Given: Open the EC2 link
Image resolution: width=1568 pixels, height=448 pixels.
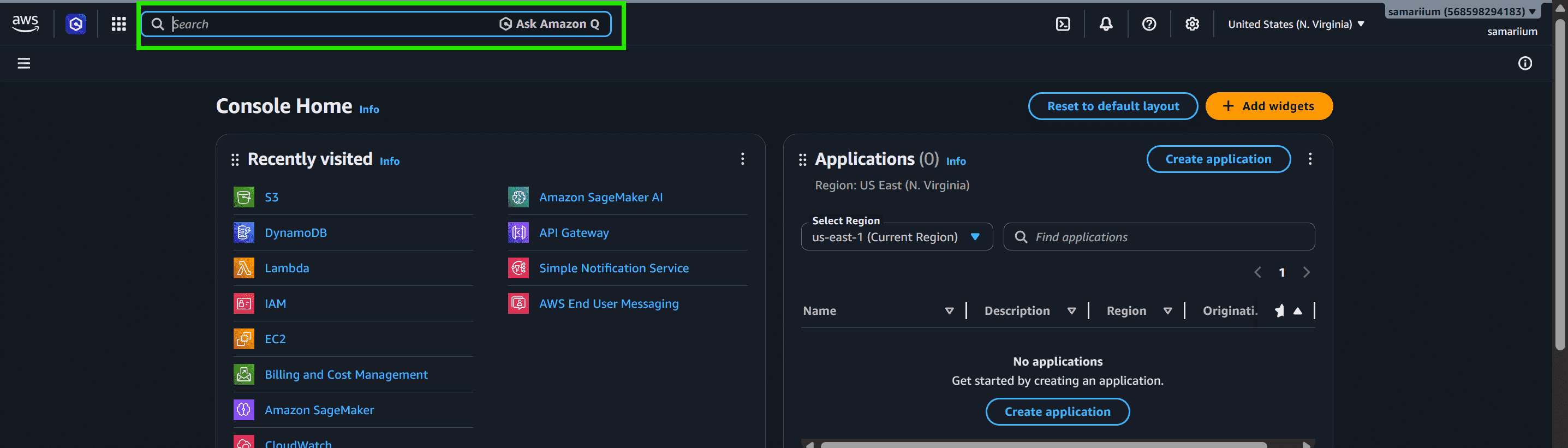Looking at the screenshot, I should pos(275,339).
